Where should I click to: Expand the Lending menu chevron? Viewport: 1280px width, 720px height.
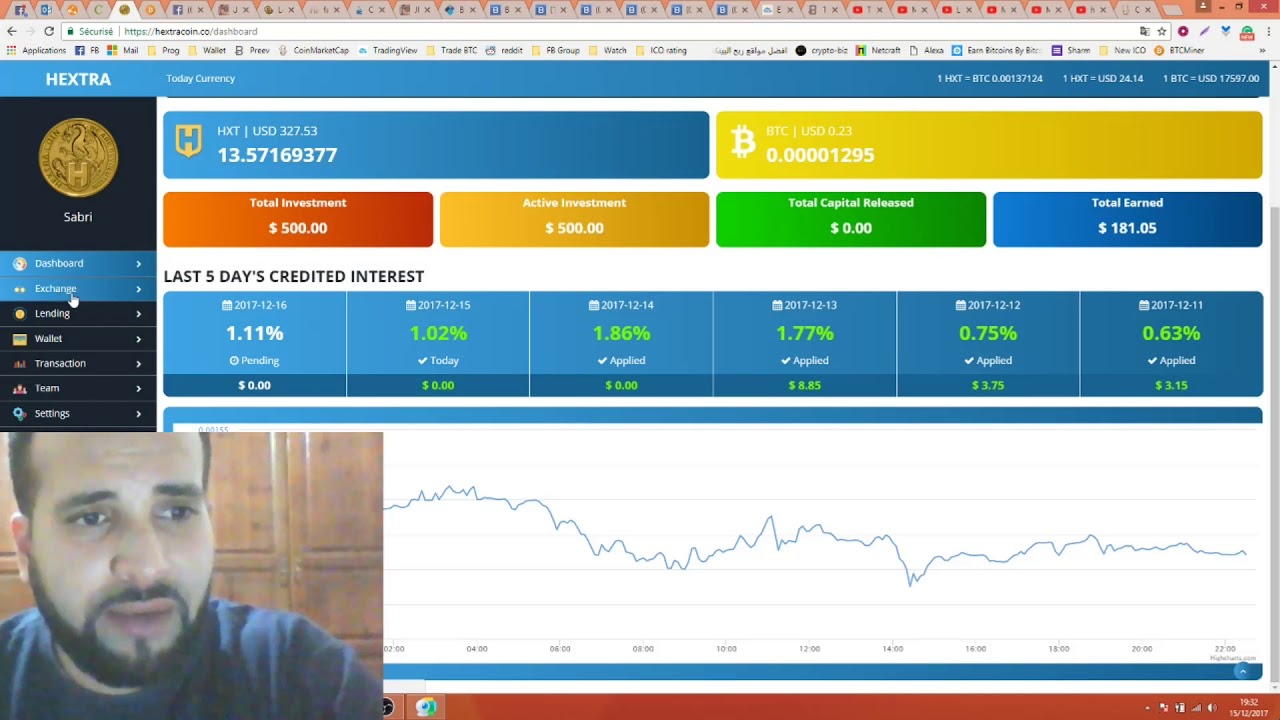coord(138,314)
